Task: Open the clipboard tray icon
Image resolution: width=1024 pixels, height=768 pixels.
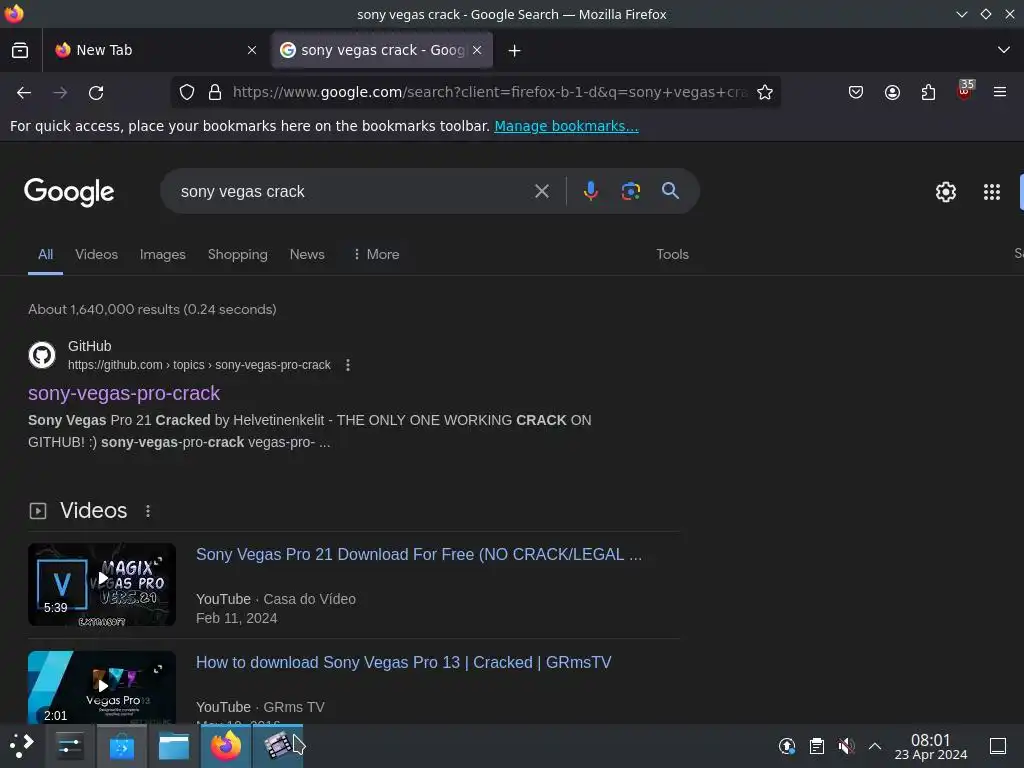Action: [x=816, y=746]
